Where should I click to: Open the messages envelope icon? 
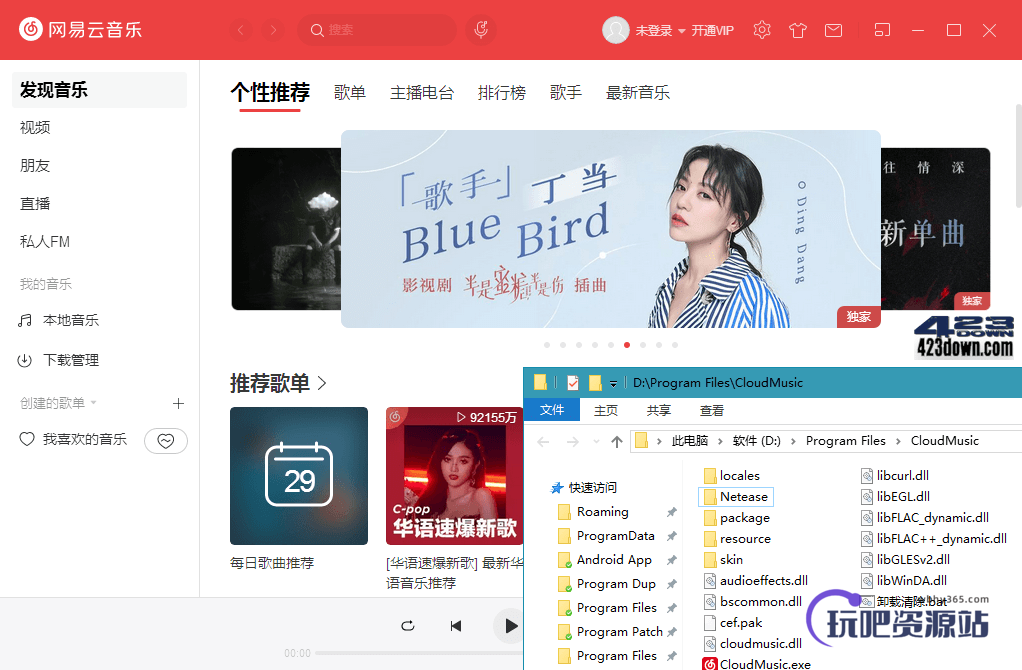[833, 30]
